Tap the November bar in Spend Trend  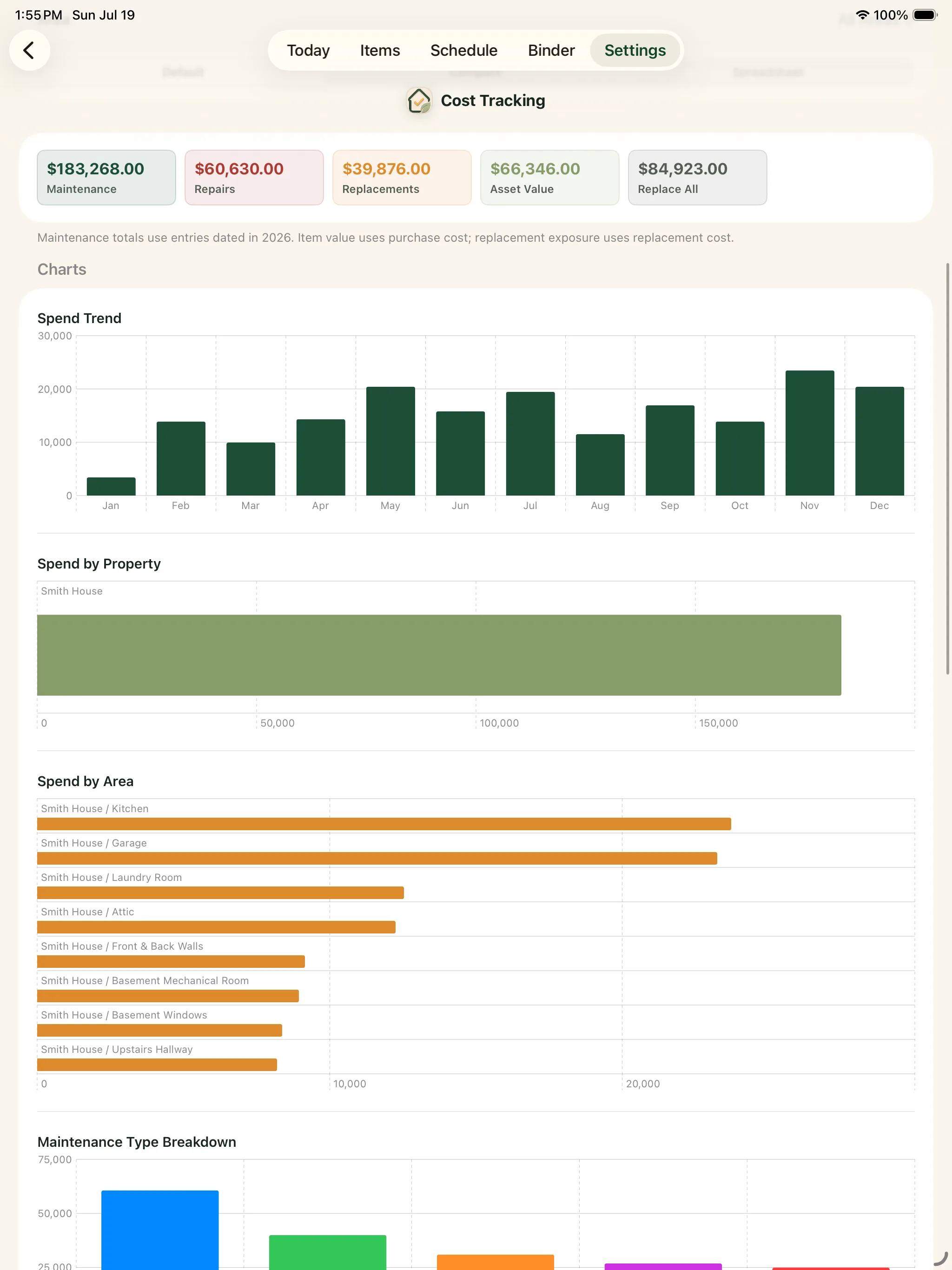coord(810,433)
